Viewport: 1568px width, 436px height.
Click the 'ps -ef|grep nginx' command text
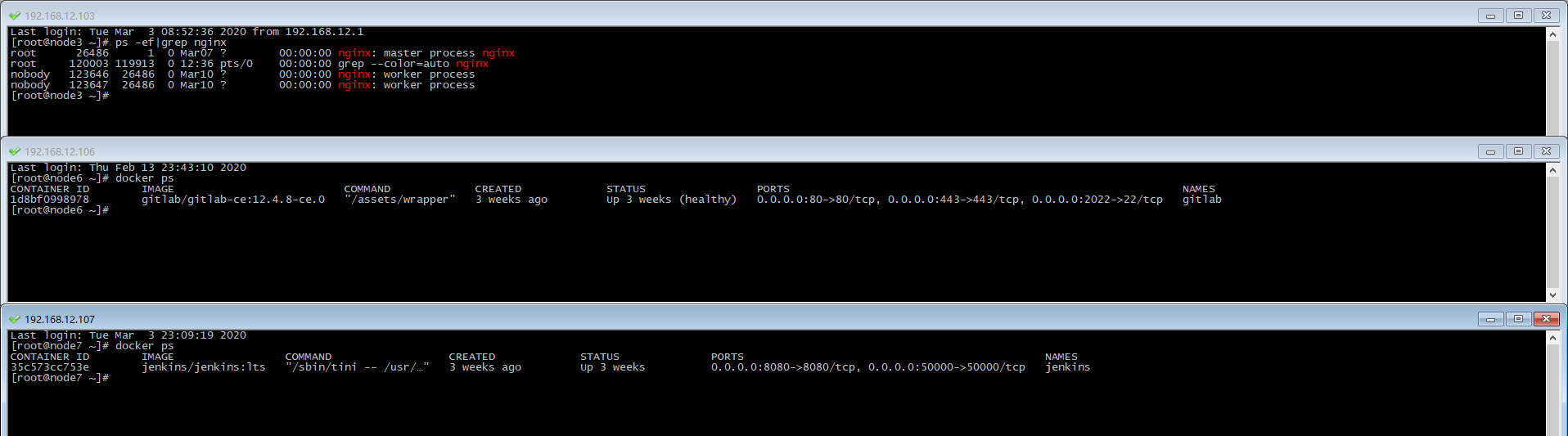[x=171, y=43]
